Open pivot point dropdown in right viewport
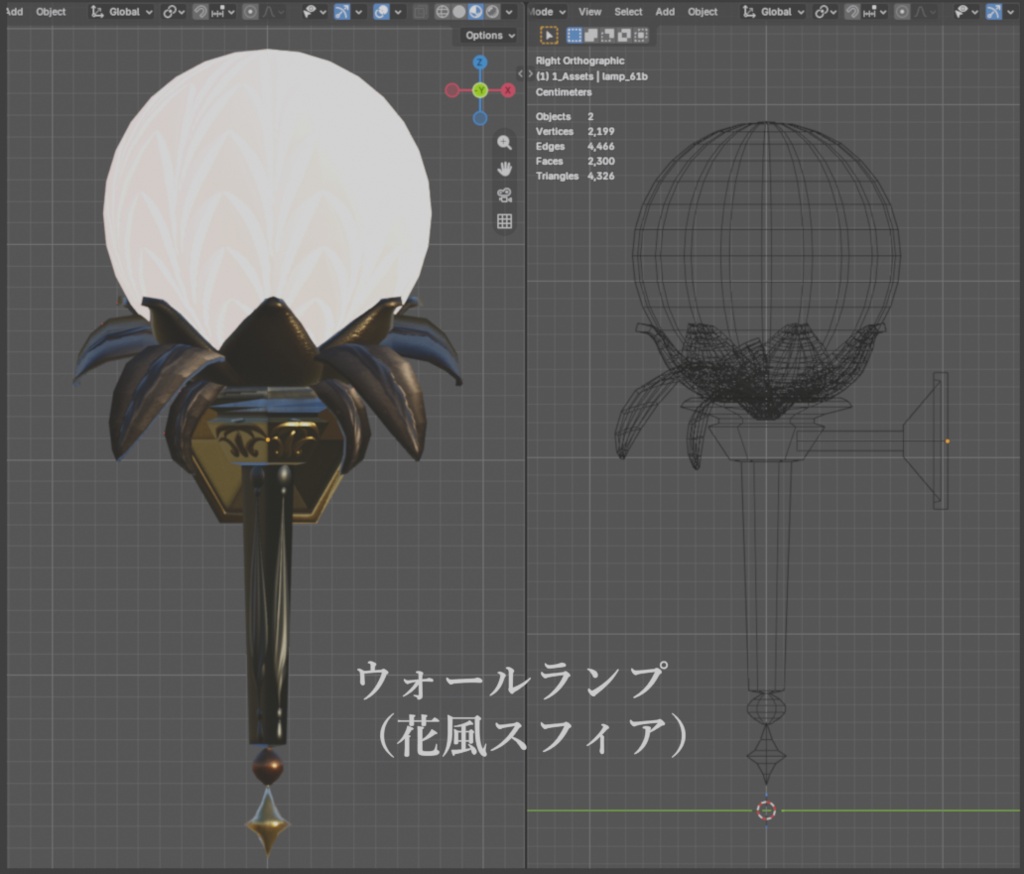 [825, 12]
